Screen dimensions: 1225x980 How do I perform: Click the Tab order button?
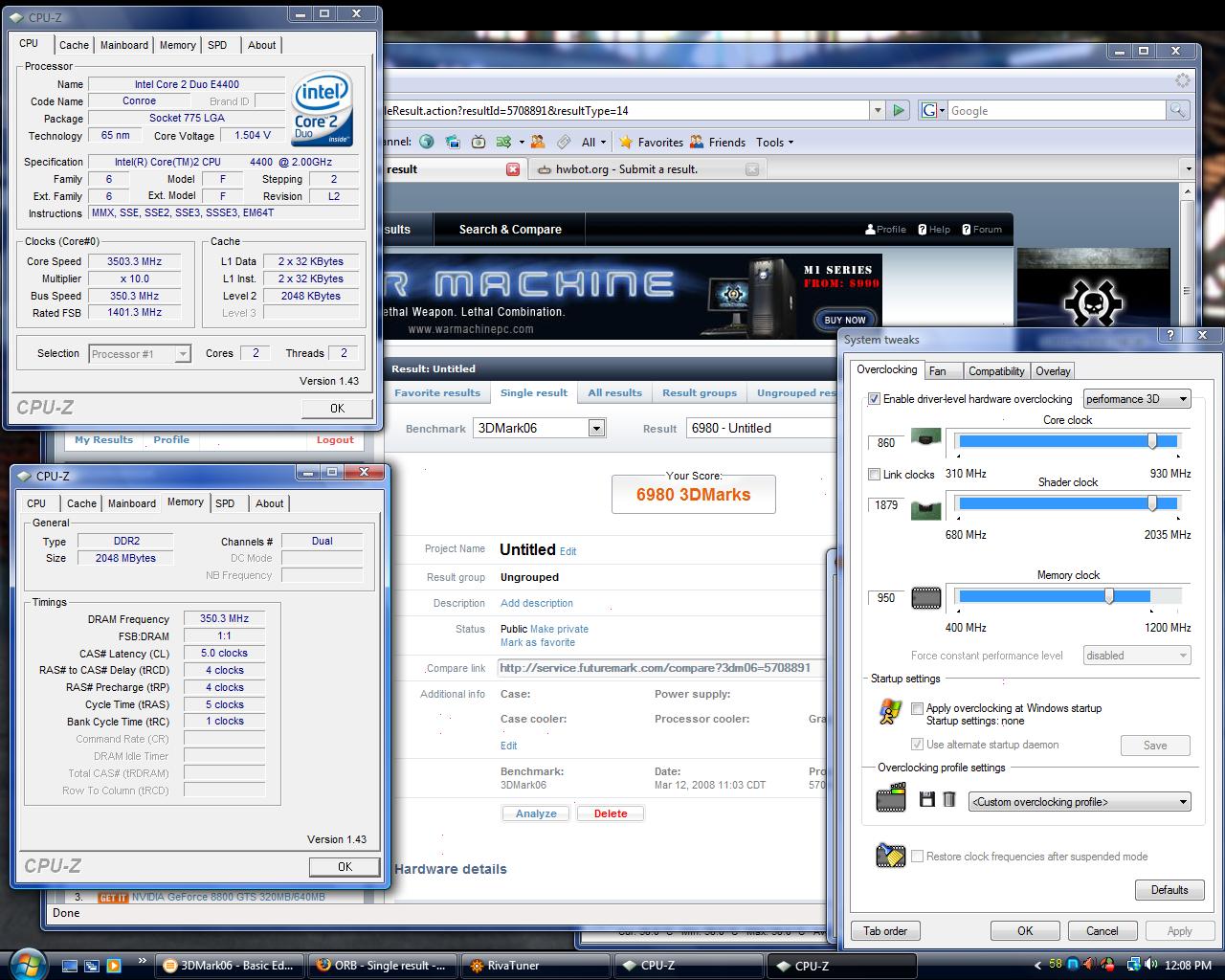(884, 930)
